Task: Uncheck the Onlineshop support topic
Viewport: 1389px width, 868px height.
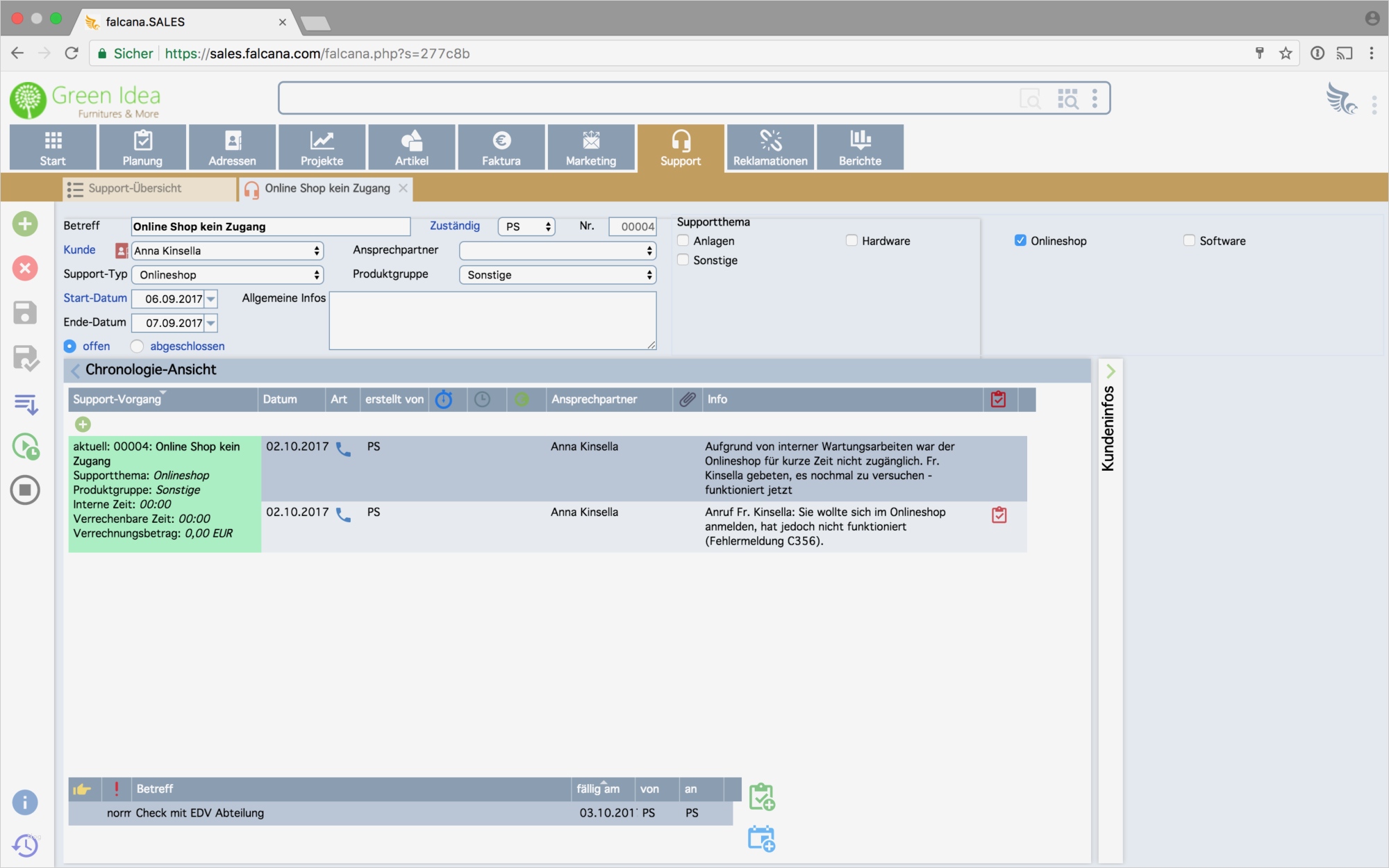Action: click(x=1020, y=240)
